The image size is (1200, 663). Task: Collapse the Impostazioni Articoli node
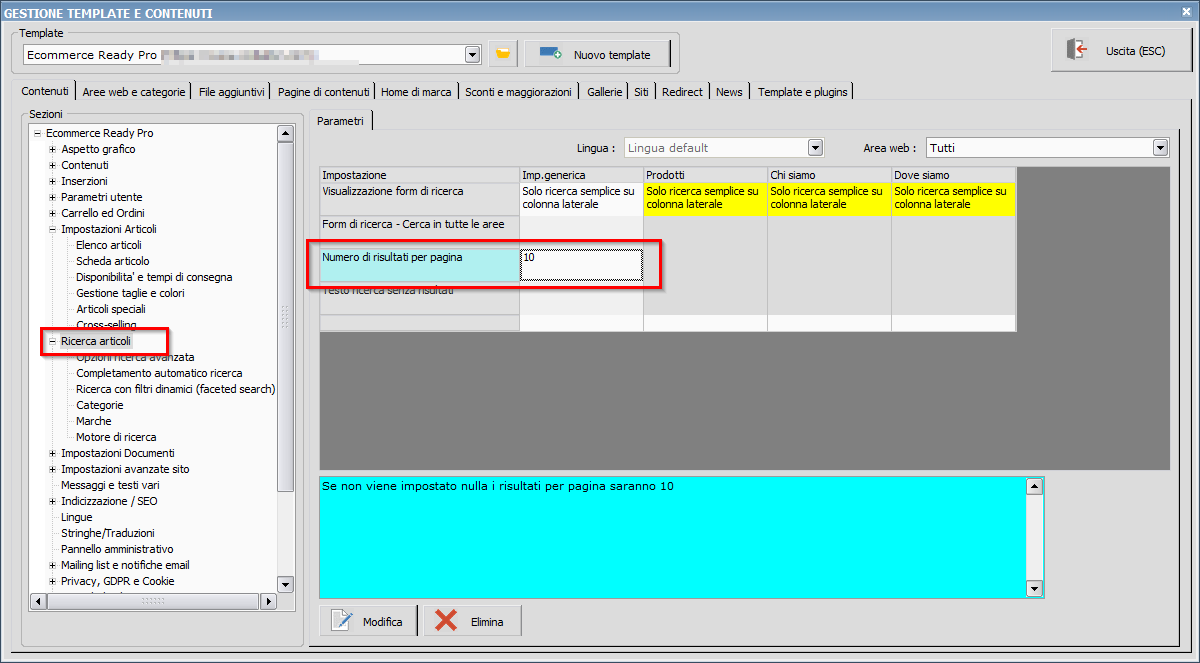(x=52, y=229)
